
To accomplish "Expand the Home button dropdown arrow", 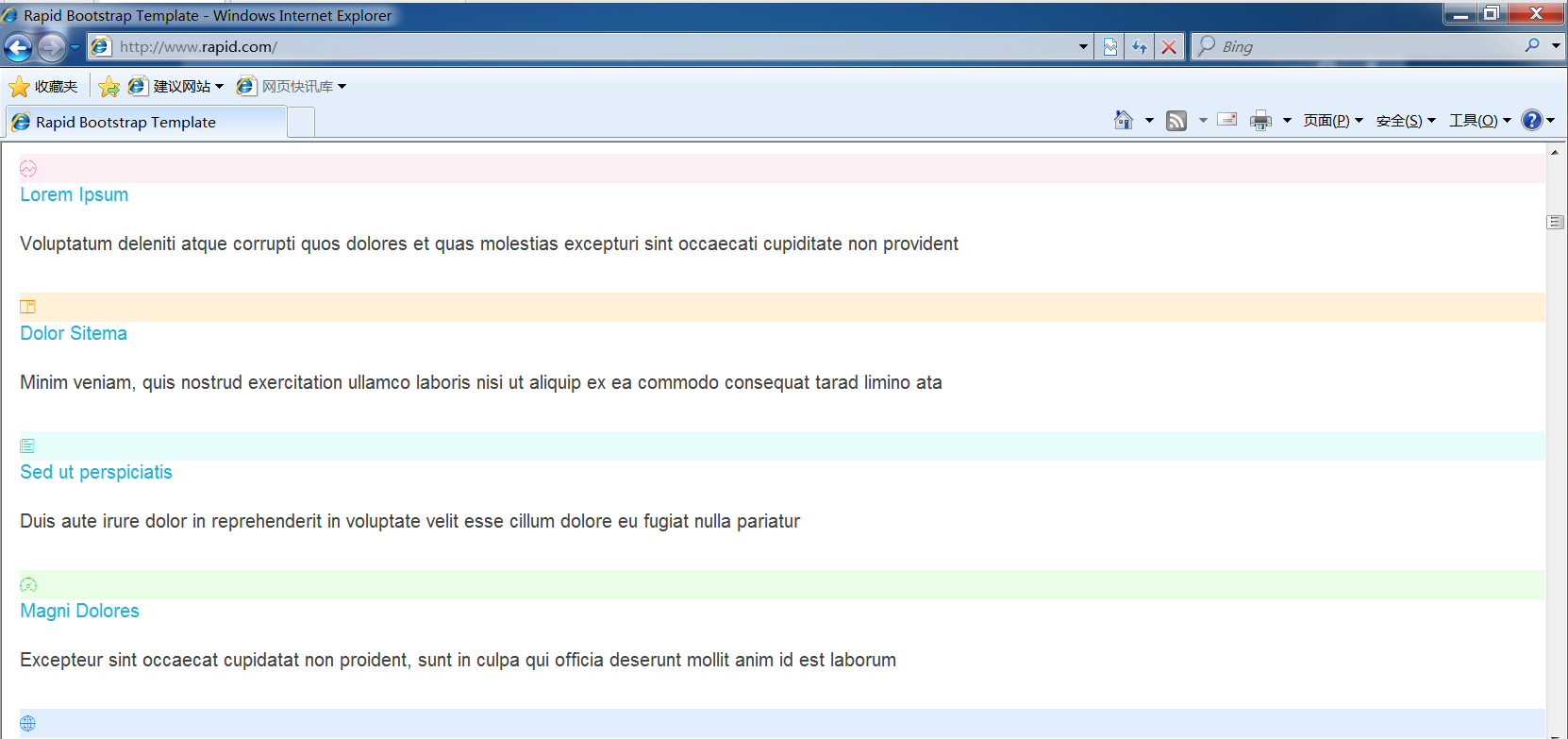I will (1149, 120).
